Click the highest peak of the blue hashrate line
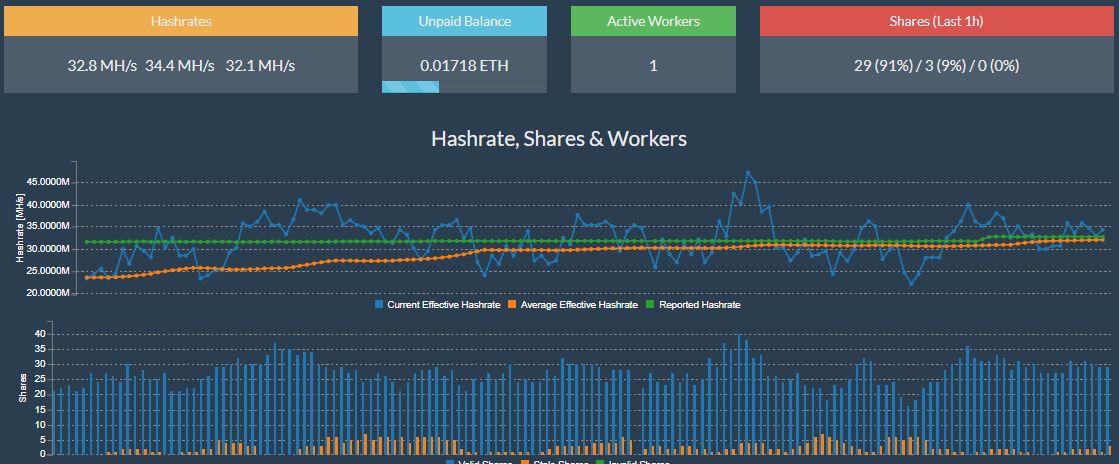Viewport: 1119px width, 464px height. click(x=747, y=172)
